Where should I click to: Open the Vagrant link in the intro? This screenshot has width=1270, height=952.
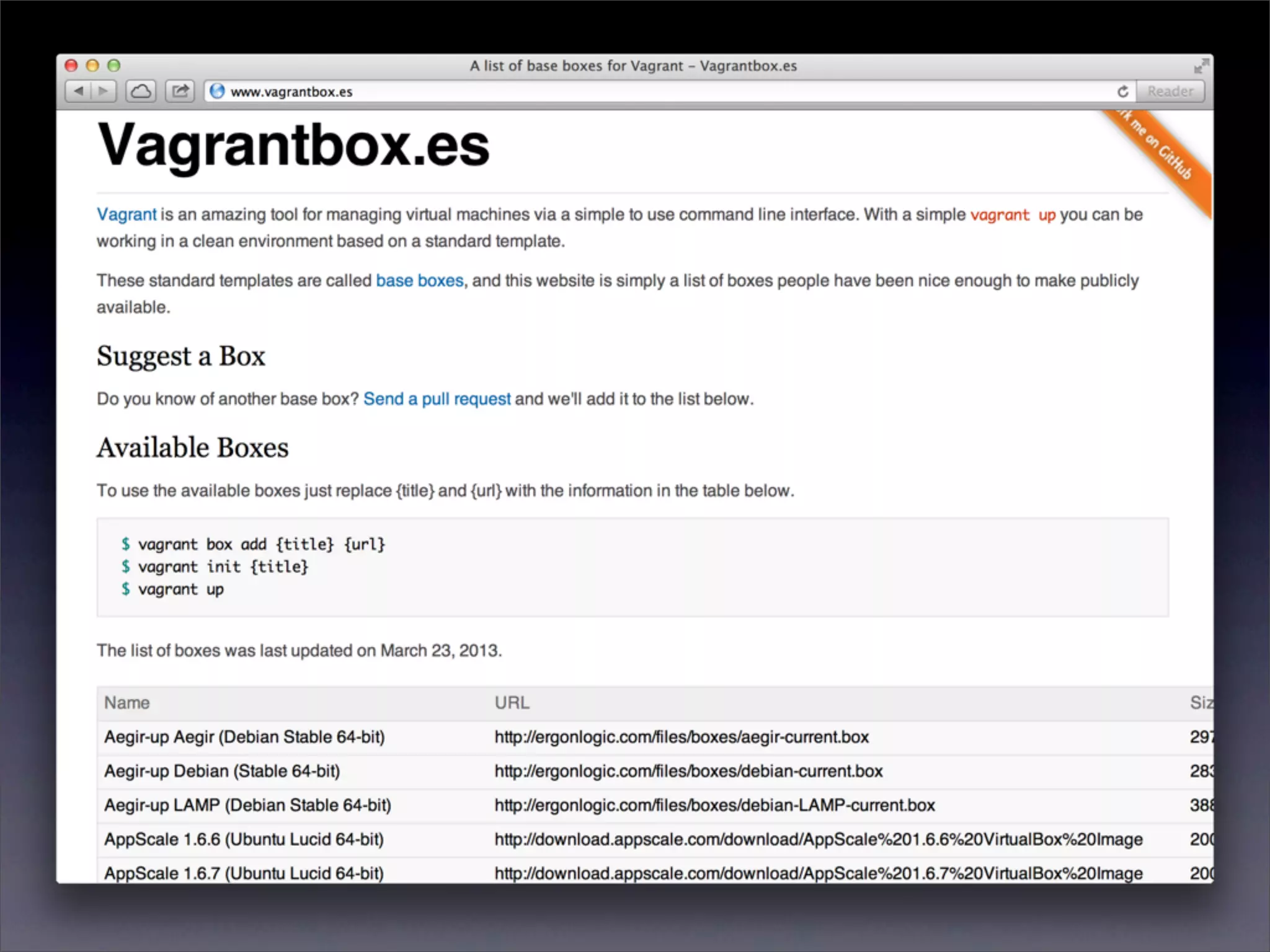127,214
